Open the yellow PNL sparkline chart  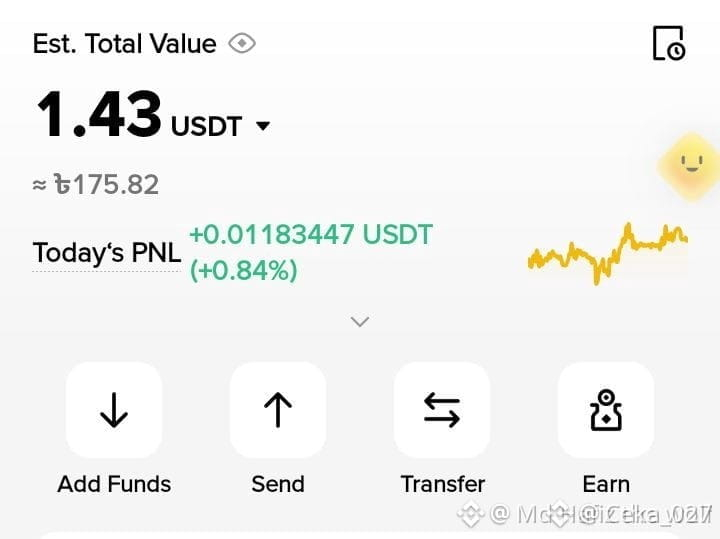(x=608, y=253)
